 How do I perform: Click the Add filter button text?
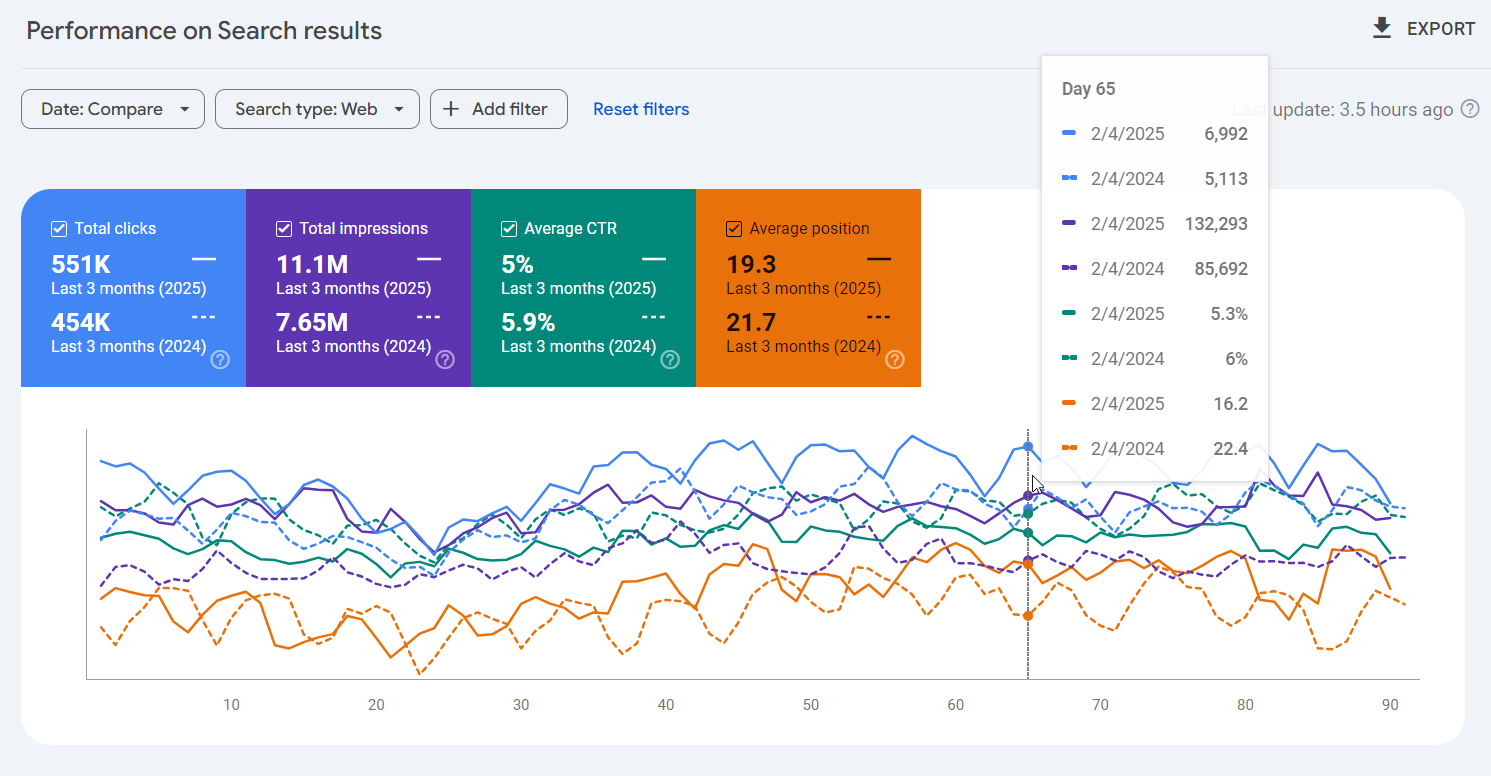pos(509,109)
